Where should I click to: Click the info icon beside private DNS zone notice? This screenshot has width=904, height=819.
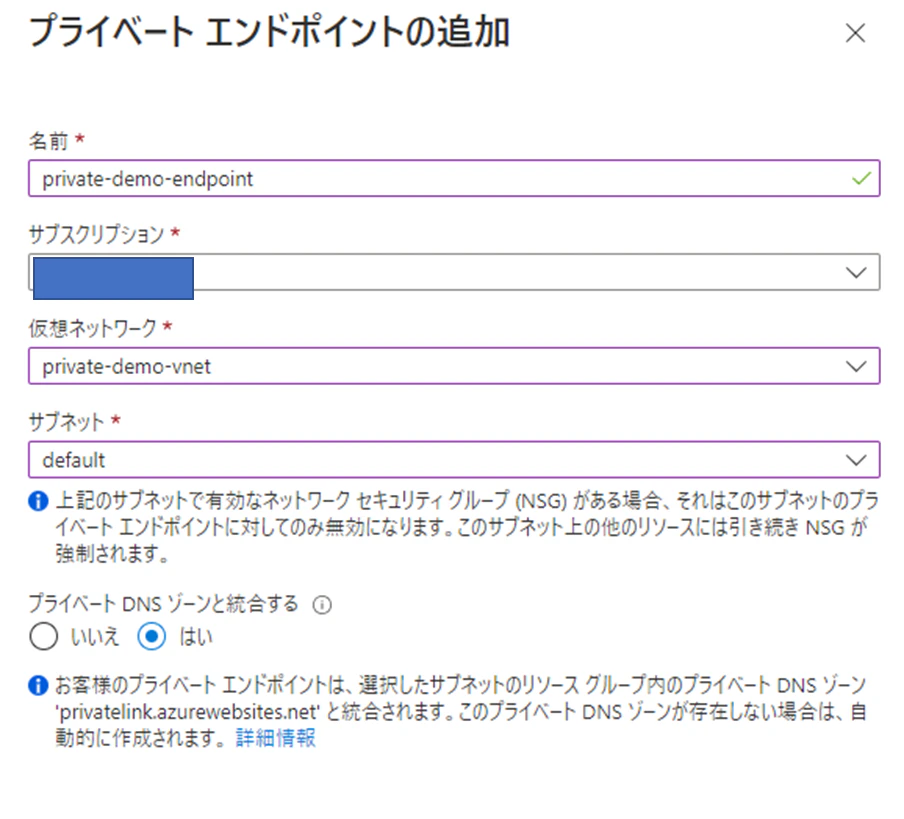pyautogui.click(x=38, y=685)
